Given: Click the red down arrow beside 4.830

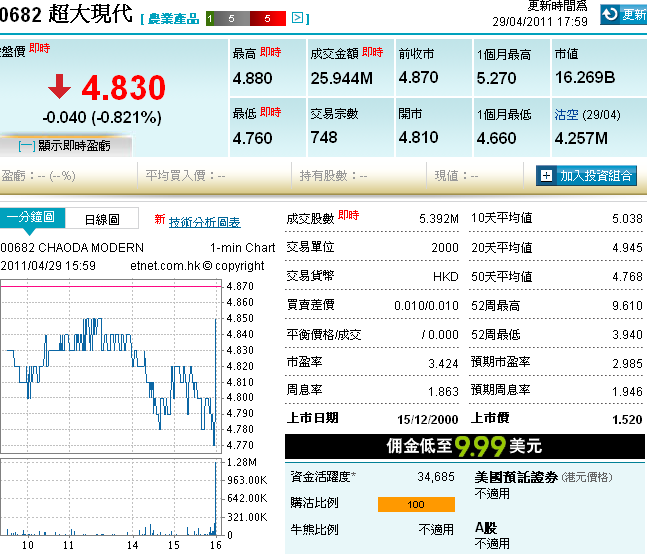Looking at the screenshot, I should click(x=59, y=87).
